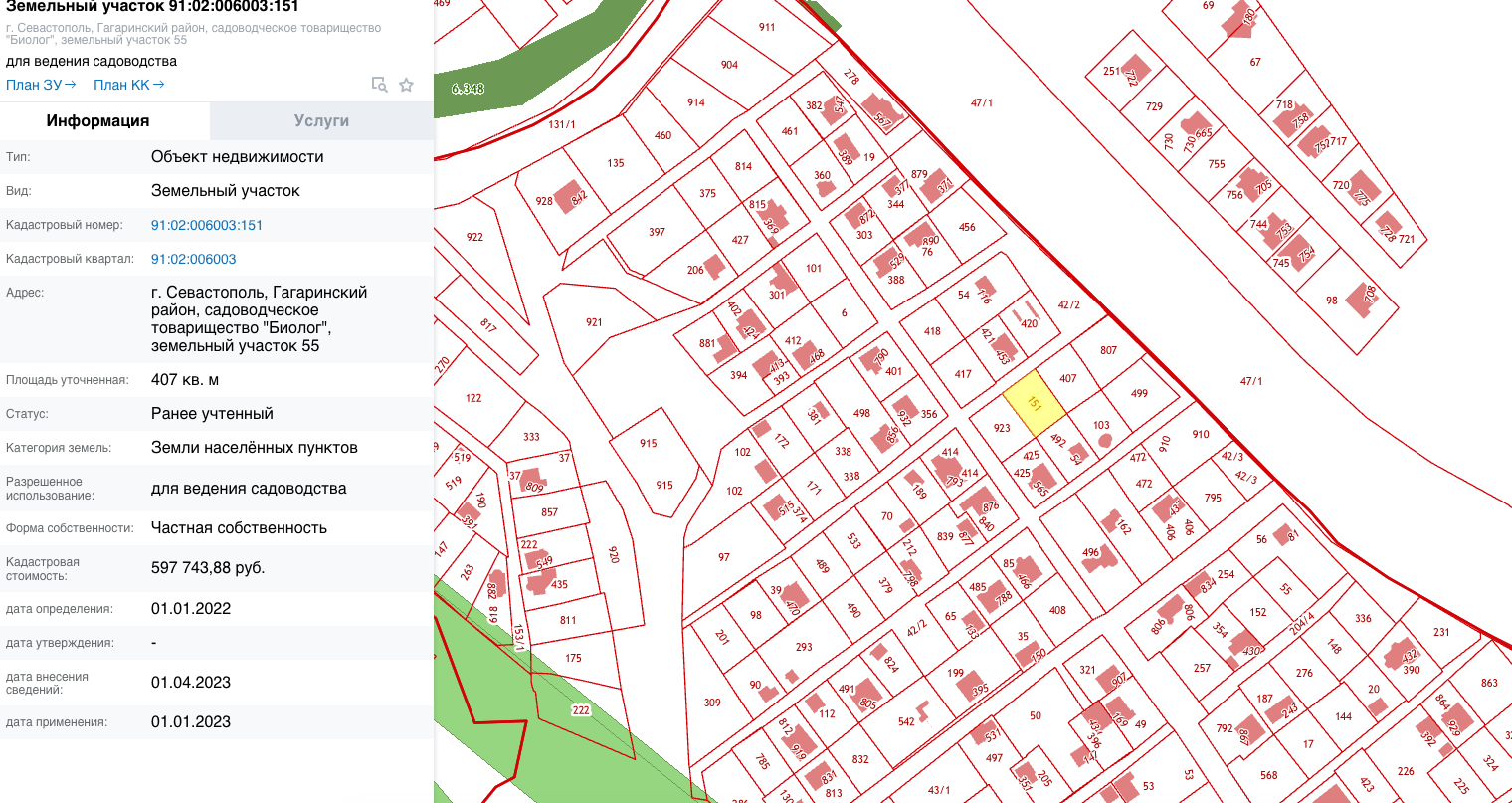Pick parcel 397 on the map
Viewport: 1512px width, 803px height.
click(657, 232)
